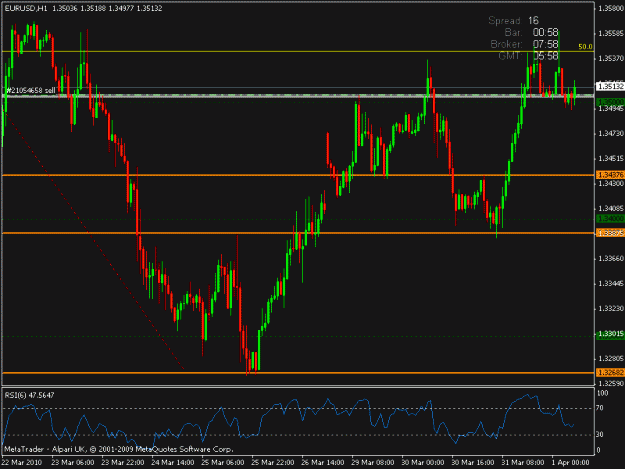Click the 30 Mar 00:00 time label
625x469 pixels.
point(423,462)
